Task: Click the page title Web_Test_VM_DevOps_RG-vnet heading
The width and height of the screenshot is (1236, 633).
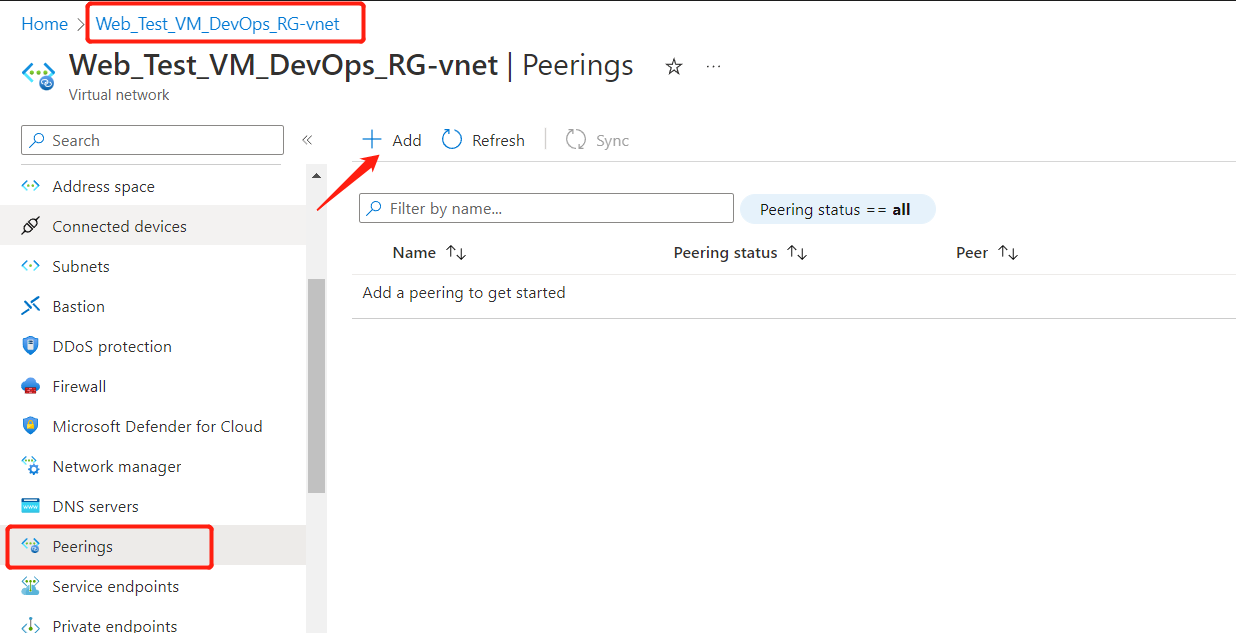Action: (x=283, y=66)
